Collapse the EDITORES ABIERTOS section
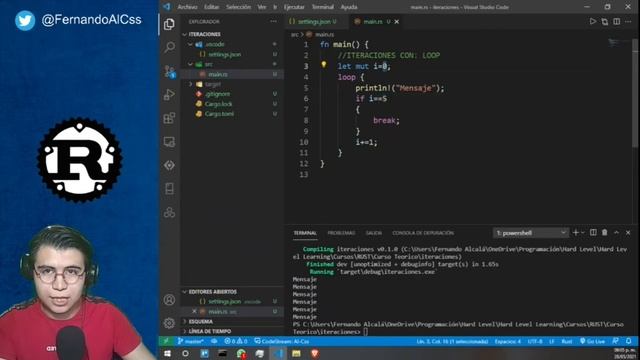 tap(211, 292)
